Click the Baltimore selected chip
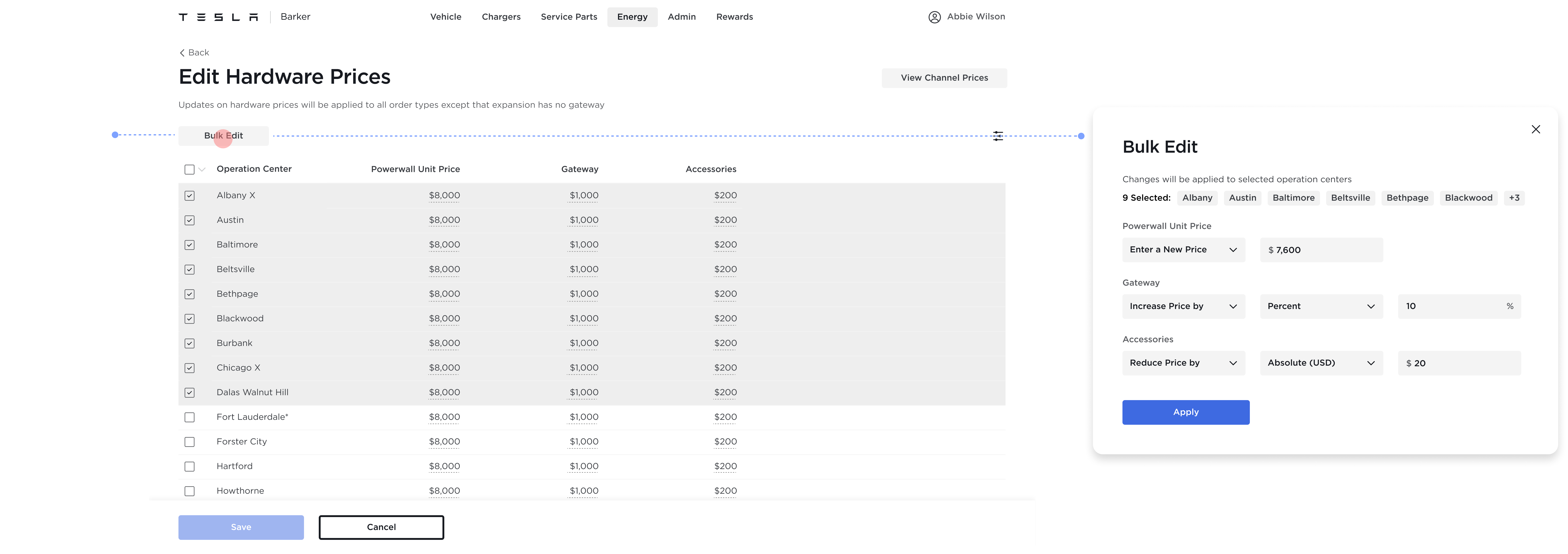The image size is (1568, 554). click(1294, 198)
